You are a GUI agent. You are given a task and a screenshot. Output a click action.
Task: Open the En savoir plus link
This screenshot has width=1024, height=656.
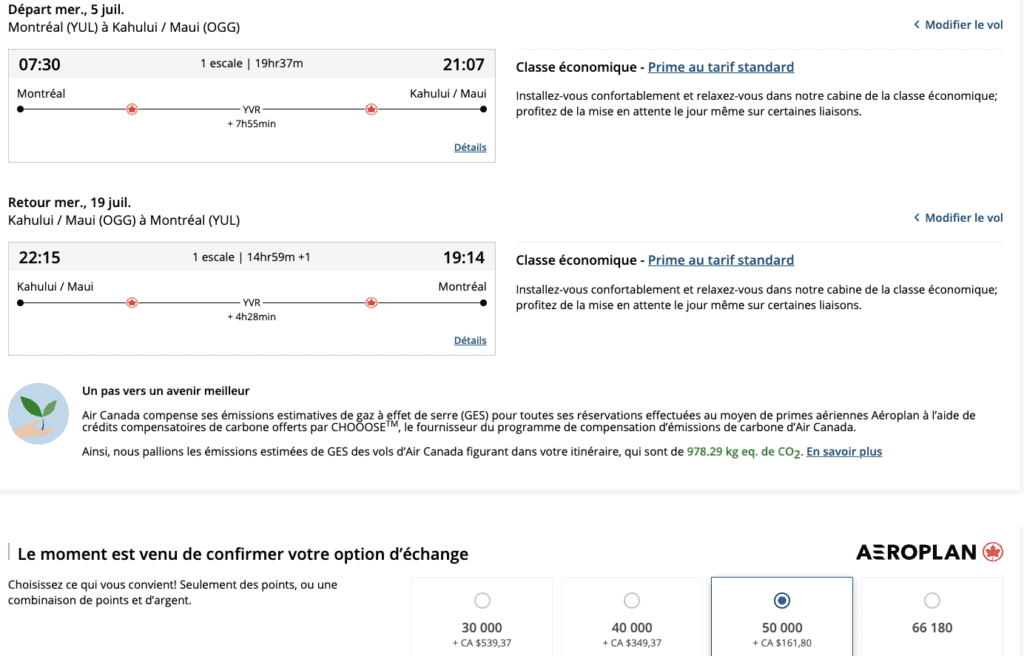point(844,452)
